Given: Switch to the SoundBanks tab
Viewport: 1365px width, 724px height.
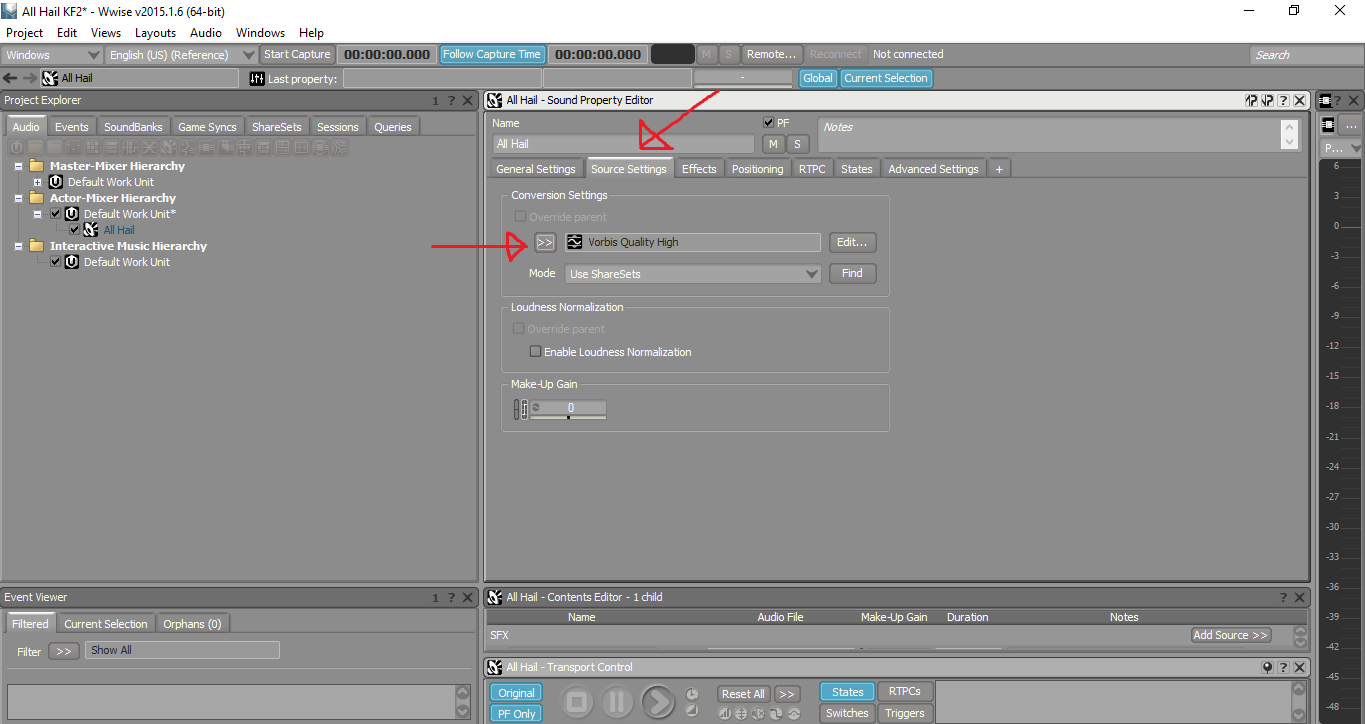Looking at the screenshot, I should point(133,127).
